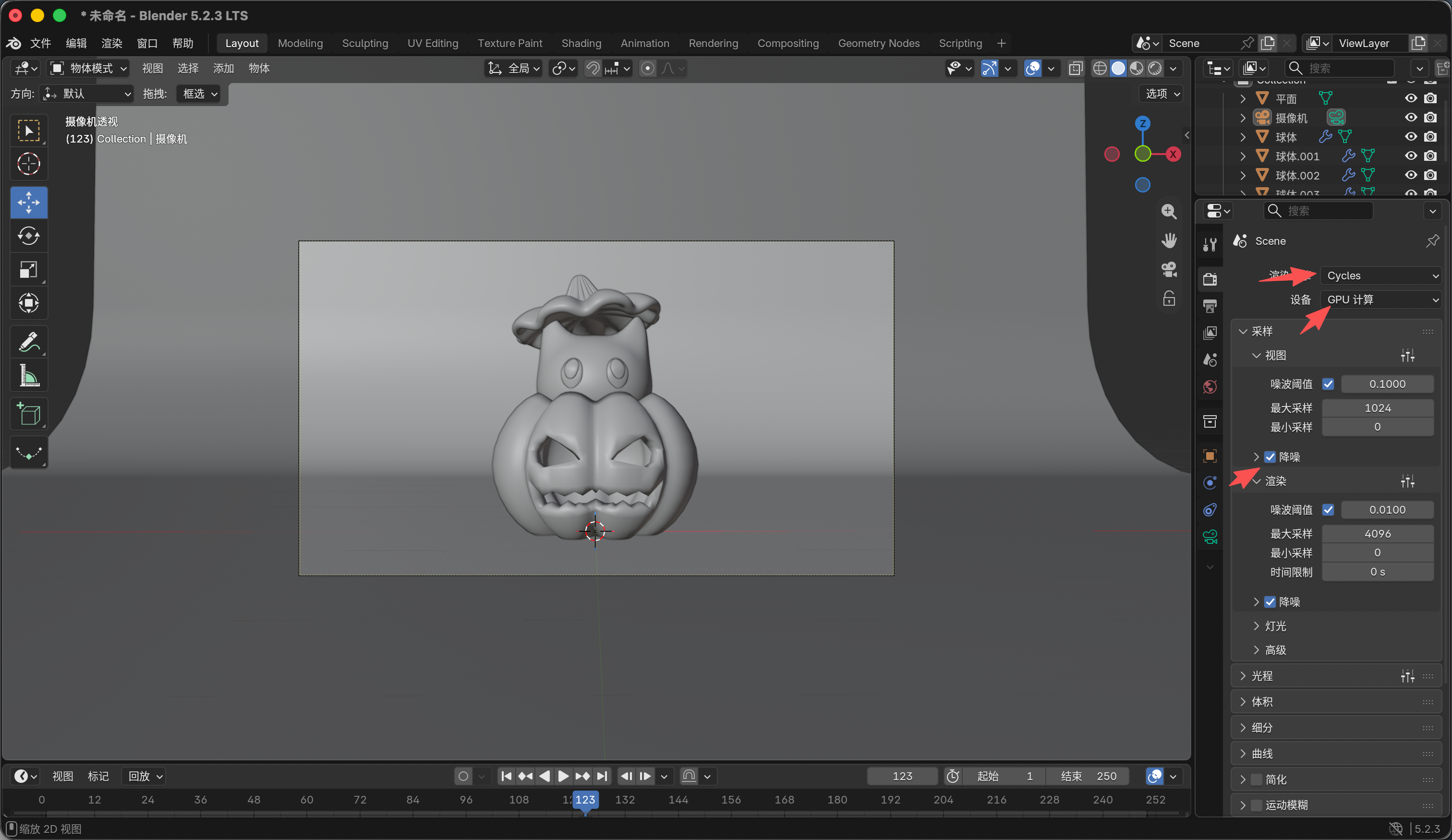Image resolution: width=1452 pixels, height=840 pixels.
Task: Hide the 平面 object with its eye icon
Action: point(1411,98)
